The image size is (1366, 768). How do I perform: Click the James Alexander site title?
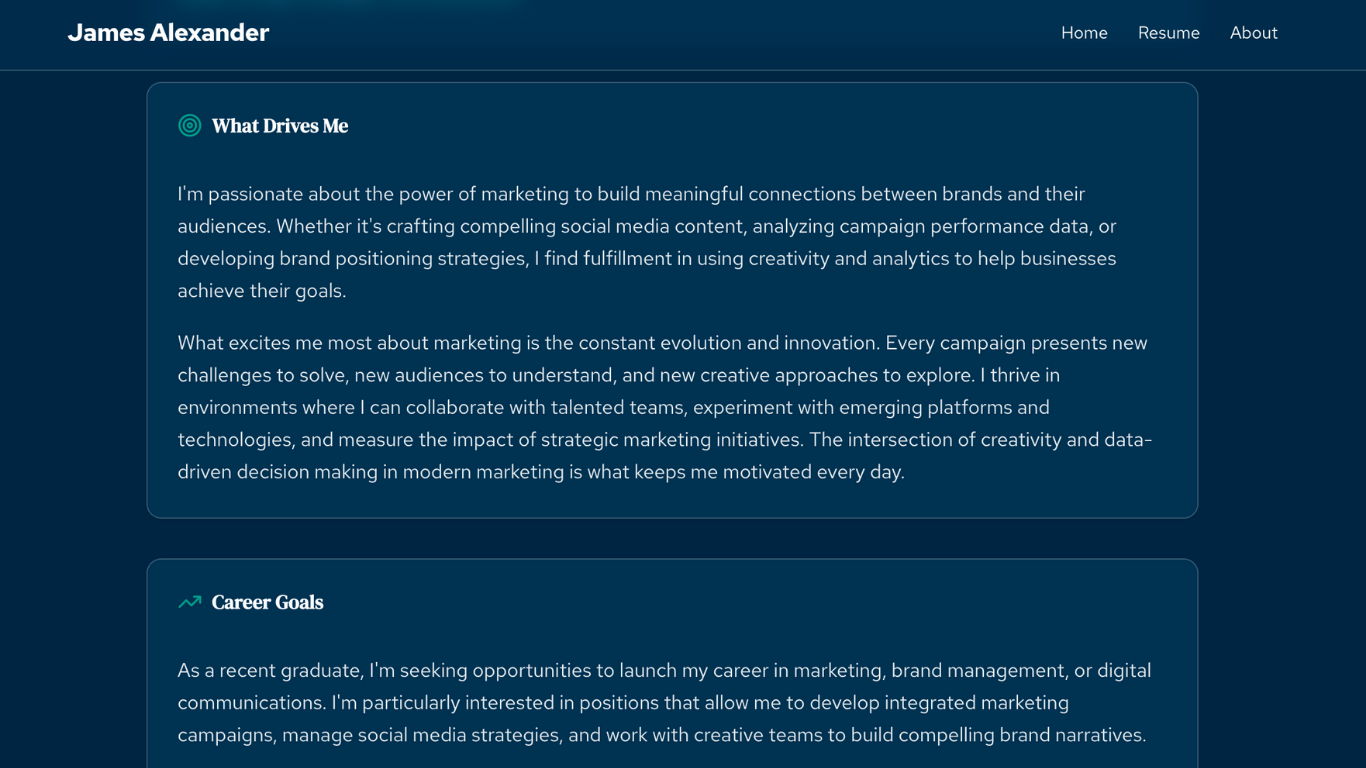[x=167, y=32]
